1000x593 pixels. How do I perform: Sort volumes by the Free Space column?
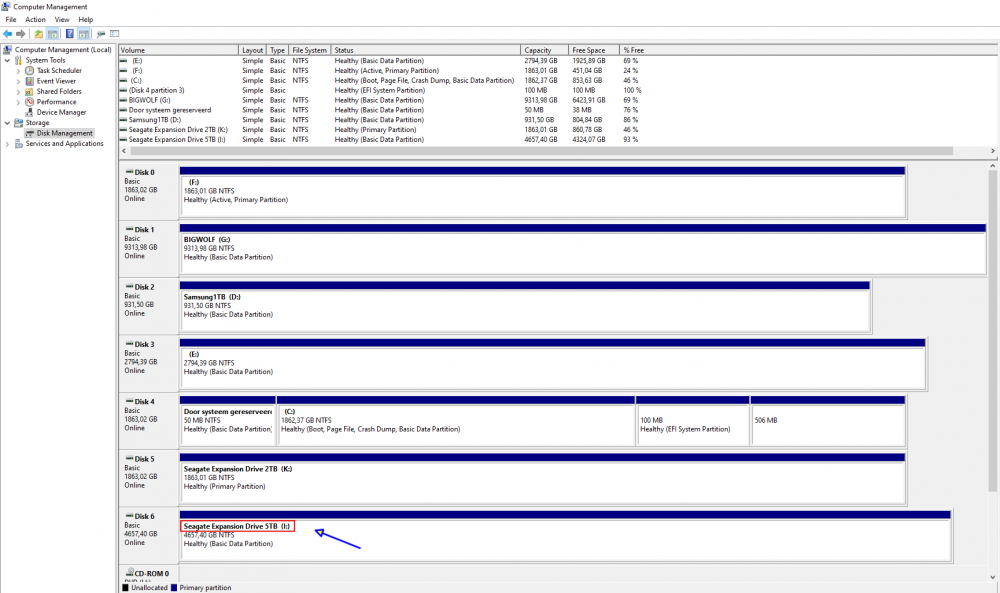(590, 49)
